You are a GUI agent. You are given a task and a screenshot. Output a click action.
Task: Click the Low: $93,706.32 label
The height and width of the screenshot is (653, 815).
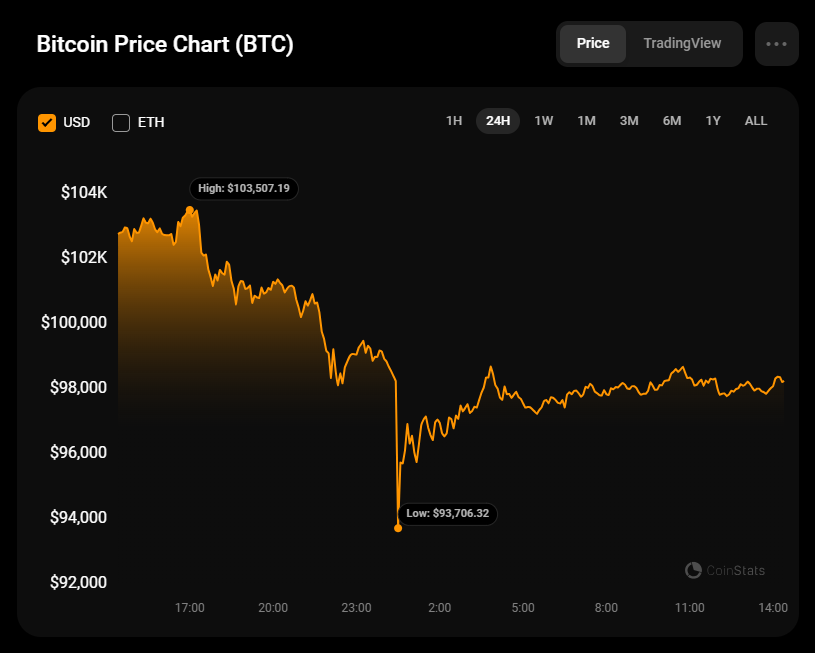(x=447, y=514)
